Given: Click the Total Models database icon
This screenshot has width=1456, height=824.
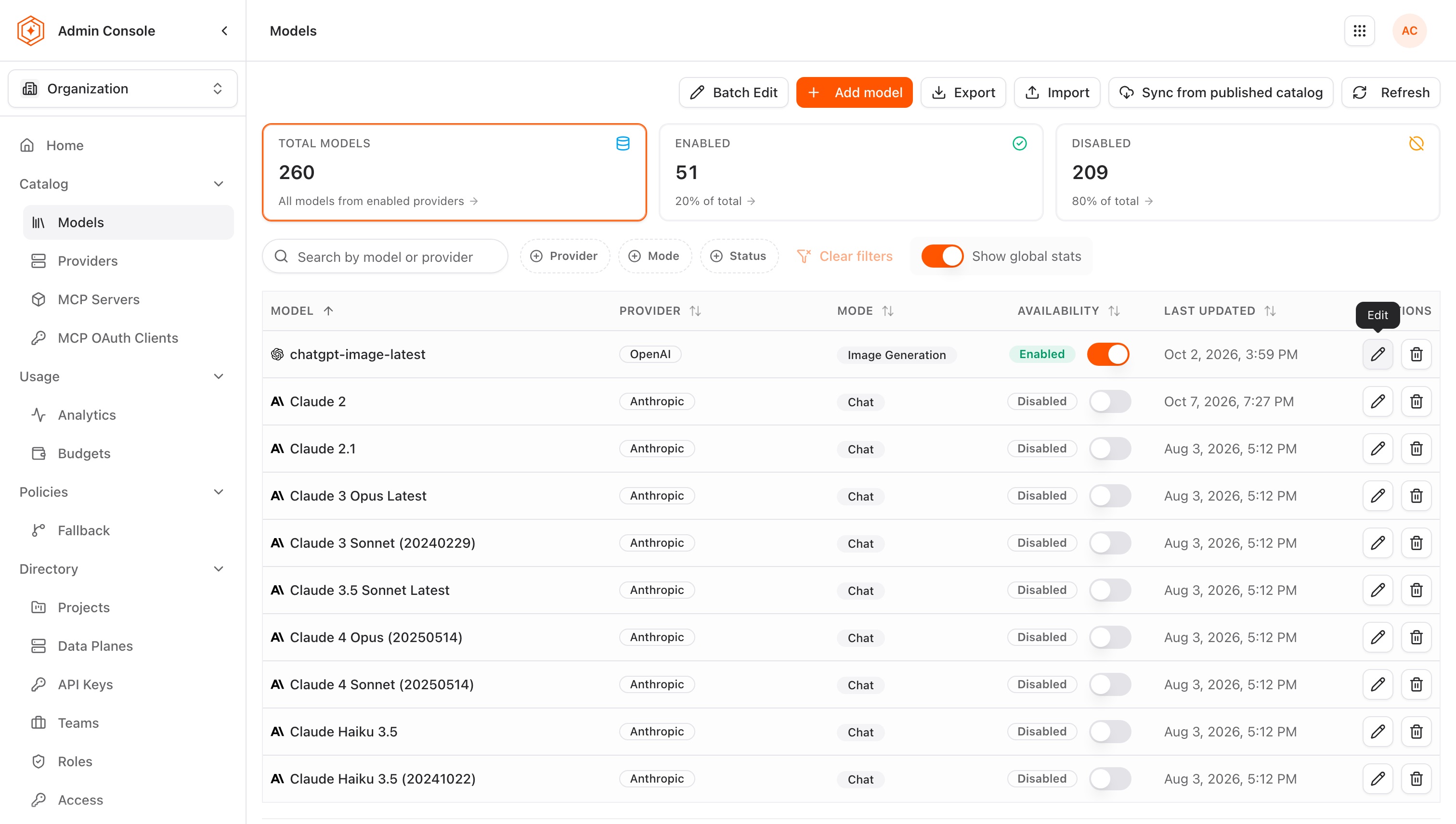Looking at the screenshot, I should click(x=623, y=144).
